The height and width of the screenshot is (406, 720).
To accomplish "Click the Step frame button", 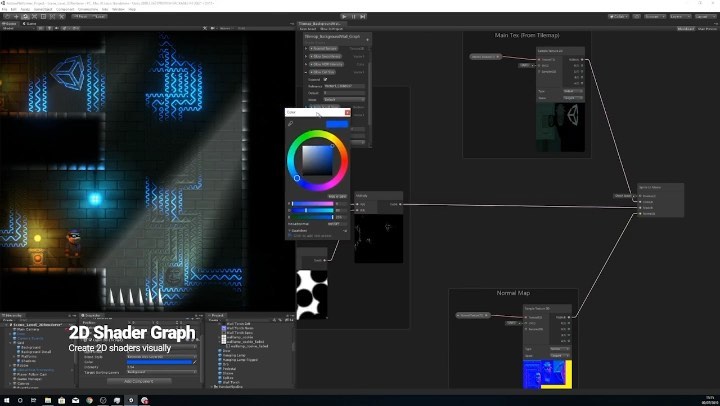I will [x=363, y=17].
